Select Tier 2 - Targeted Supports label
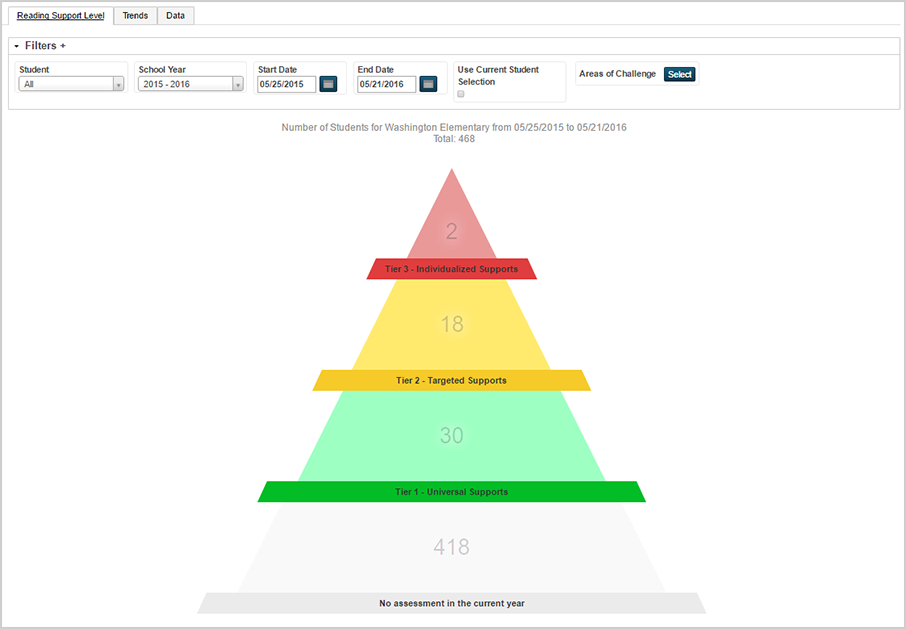The height and width of the screenshot is (629, 906). coord(452,380)
